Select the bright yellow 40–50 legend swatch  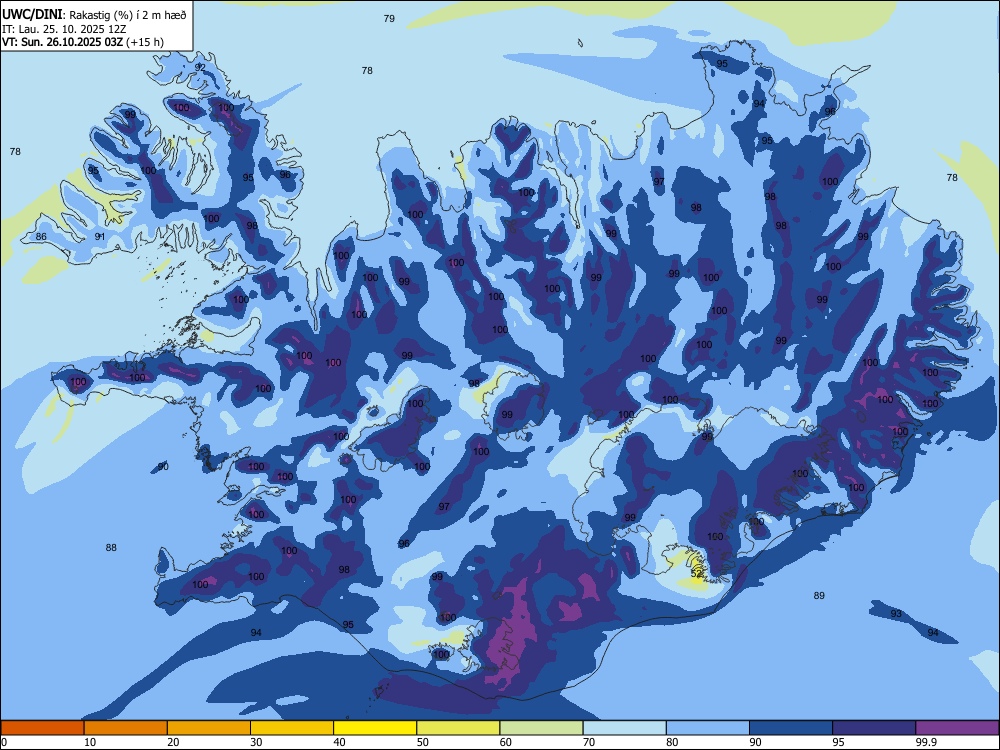pyautogui.click(x=375, y=728)
